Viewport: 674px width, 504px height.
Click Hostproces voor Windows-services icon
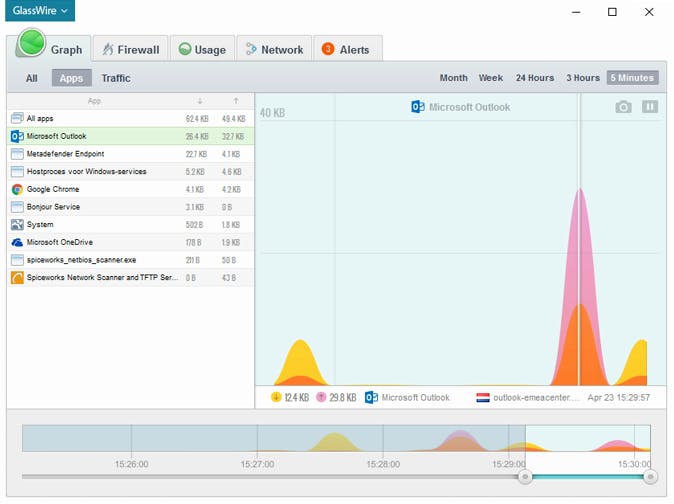click(x=17, y=171)
